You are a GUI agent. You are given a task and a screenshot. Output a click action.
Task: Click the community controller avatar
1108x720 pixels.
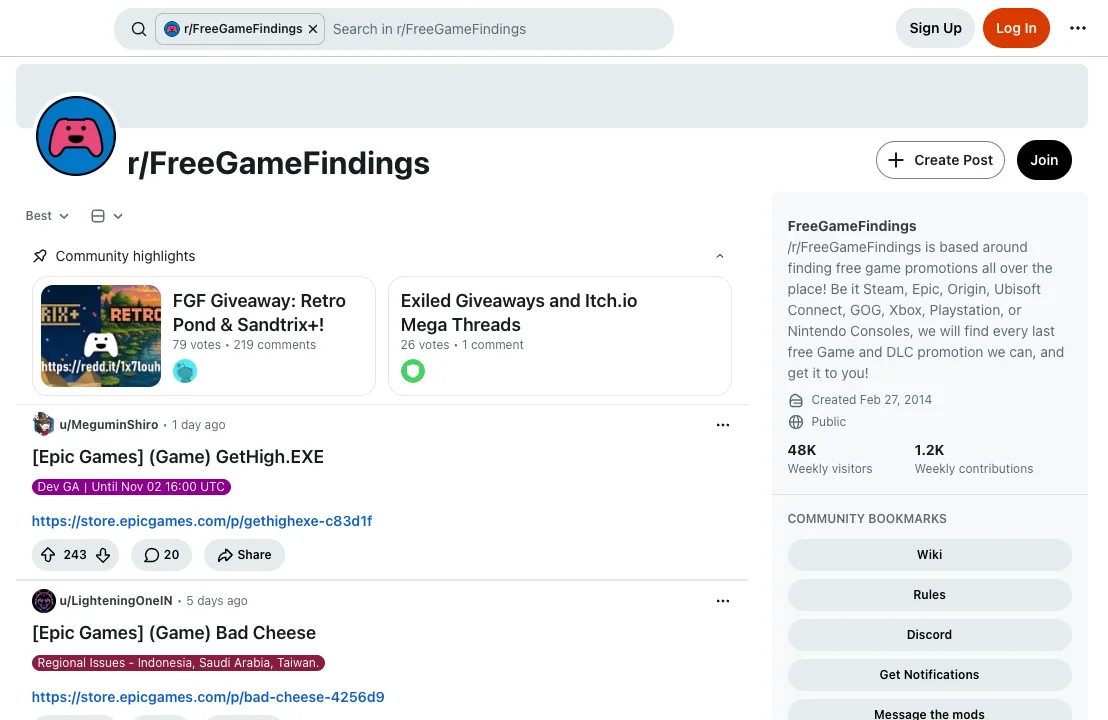pos(76,136)
